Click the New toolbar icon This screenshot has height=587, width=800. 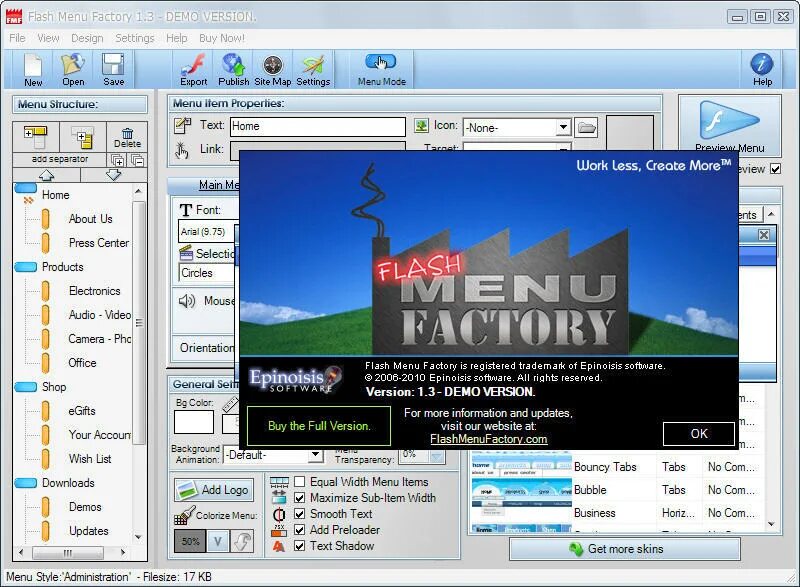pyautogui.click(x=33, y=70)
